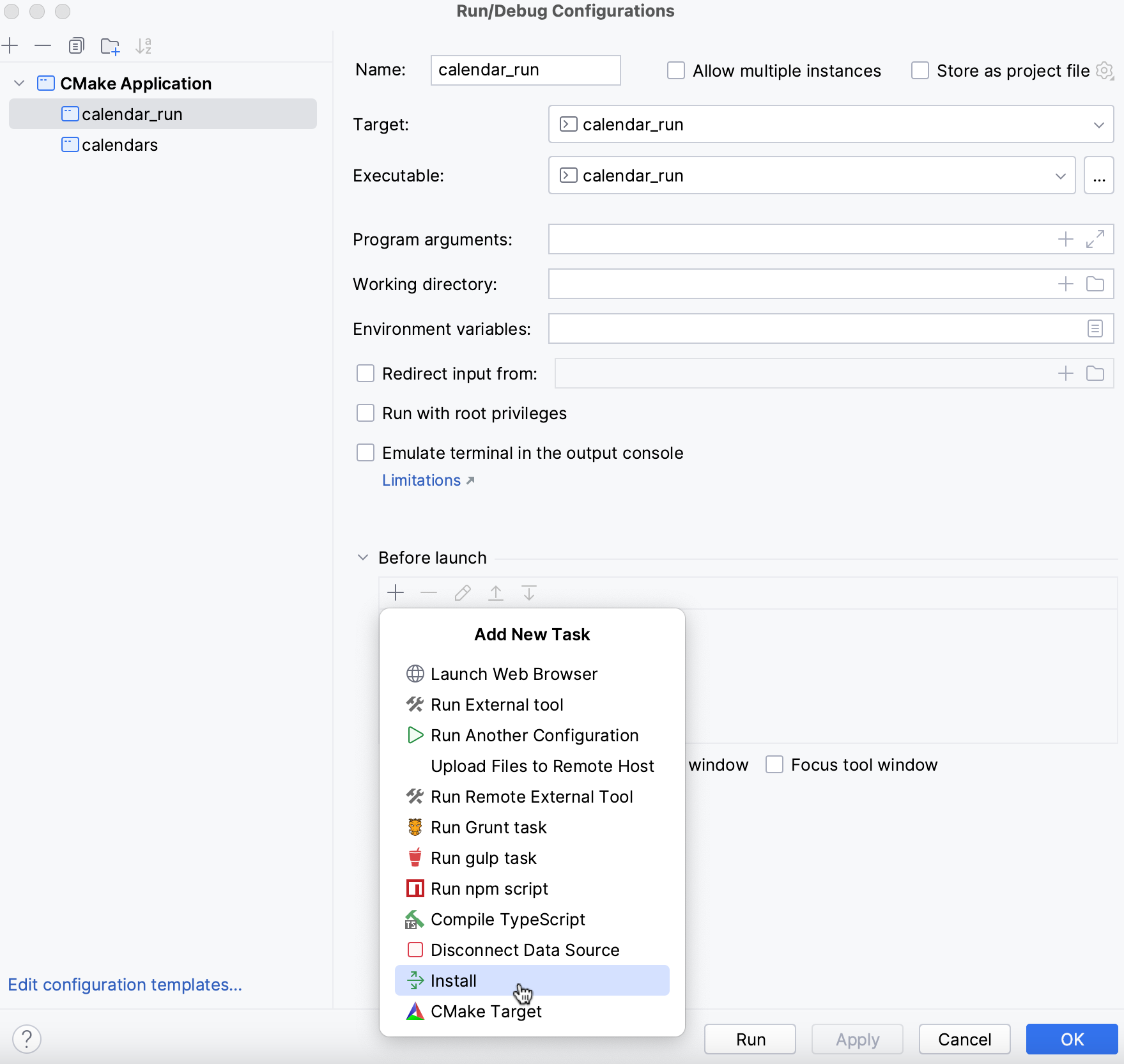Open Edit configuration templates
This screenshot has width=1124, height=1064.
(125, 984)
